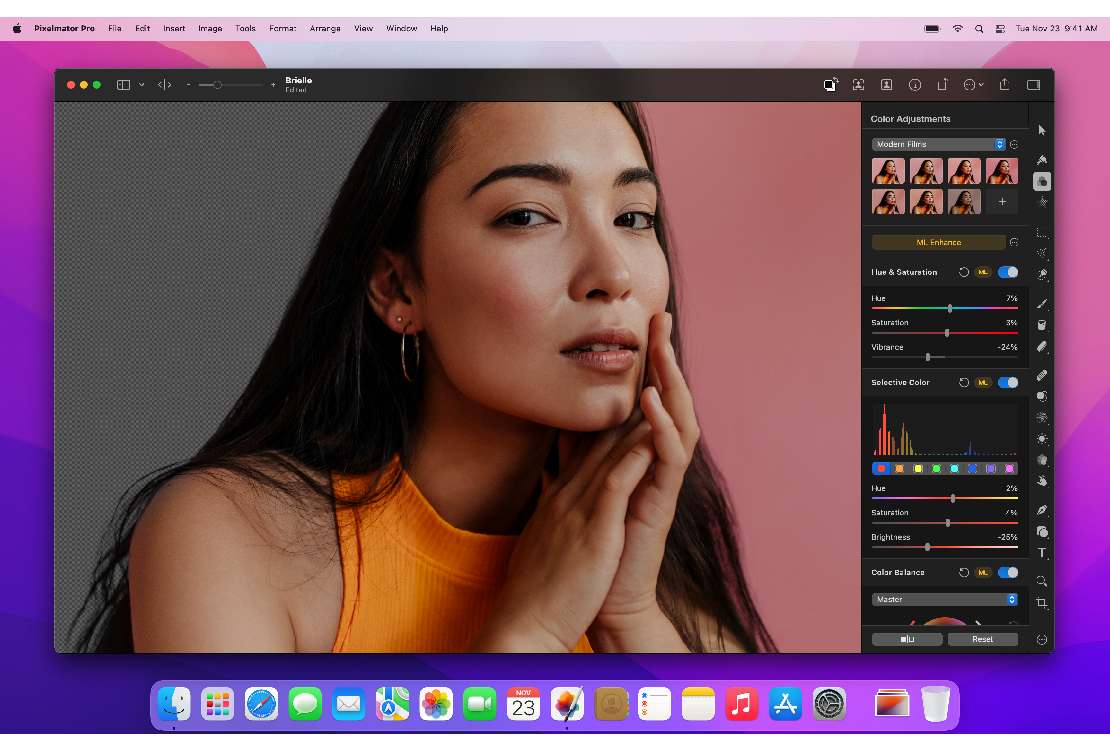The height and width of the screenshot is (750, 1110).
Task: Open the Image menu in the menu bar
Action: tap(209, 28)
